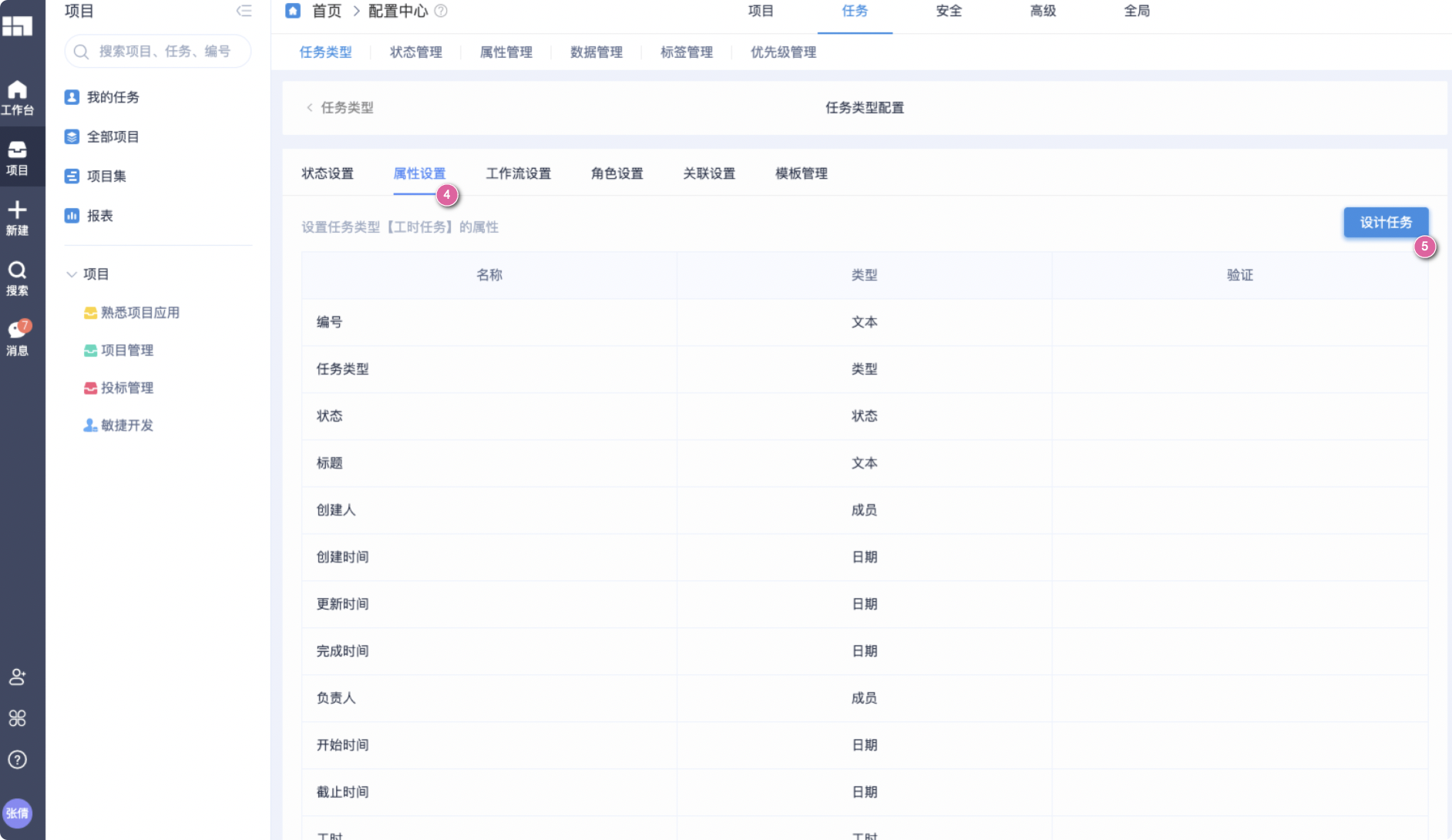The height and width of the screenshot is (840, 1452).
Task: Open 消息 messages with notification badge
Action: click(17, 338)
